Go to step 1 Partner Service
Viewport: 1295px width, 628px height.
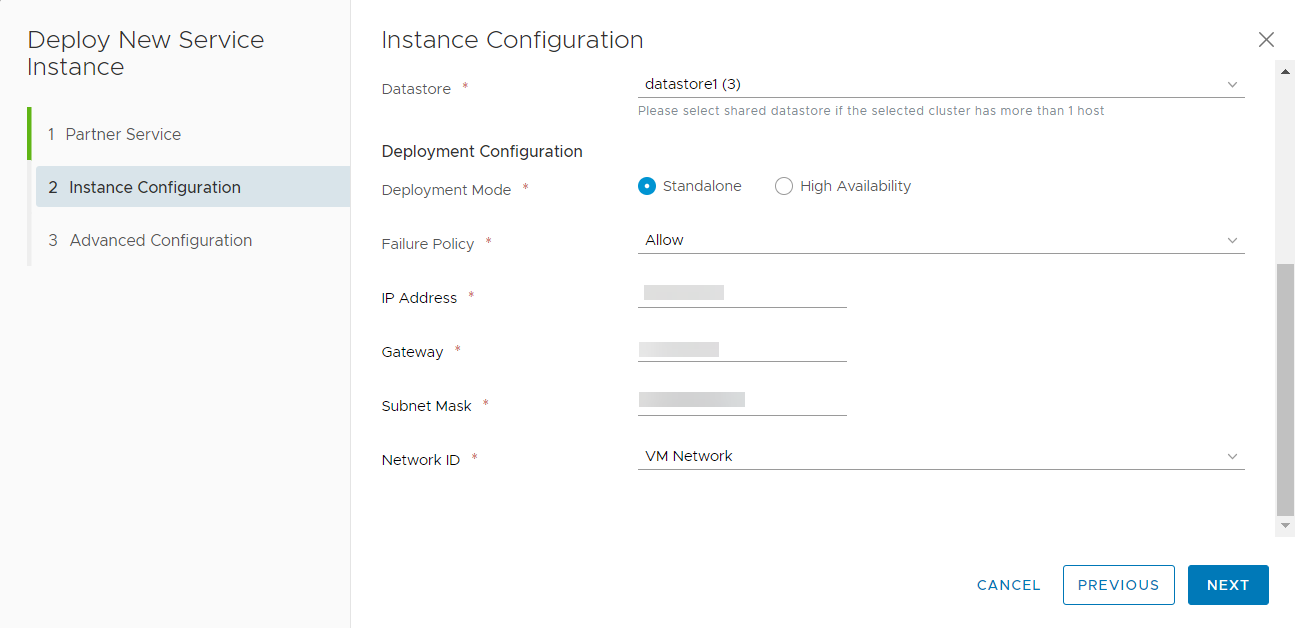pyautogui.click(x=123, y=134)
